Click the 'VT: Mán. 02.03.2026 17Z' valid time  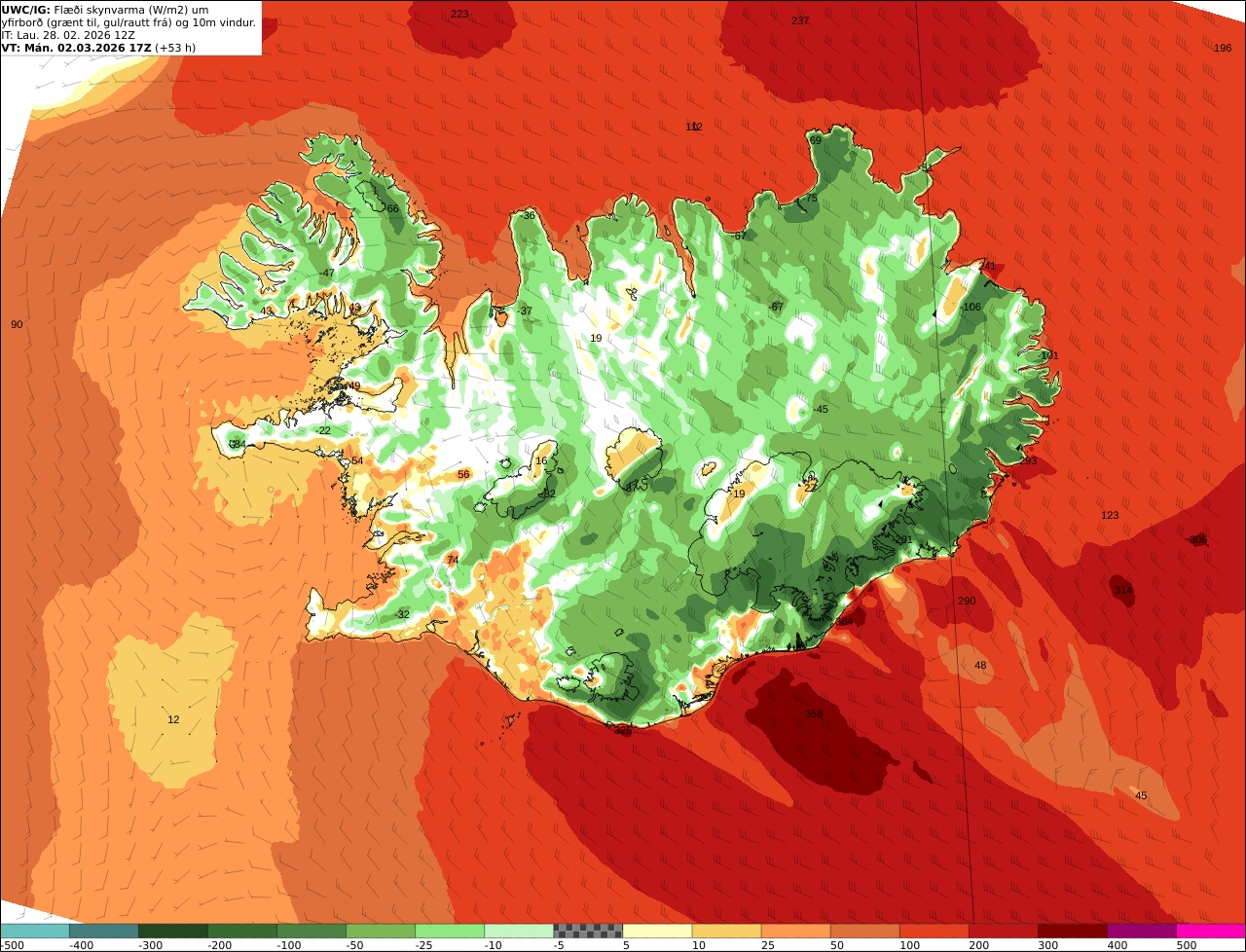coord(77,48)
